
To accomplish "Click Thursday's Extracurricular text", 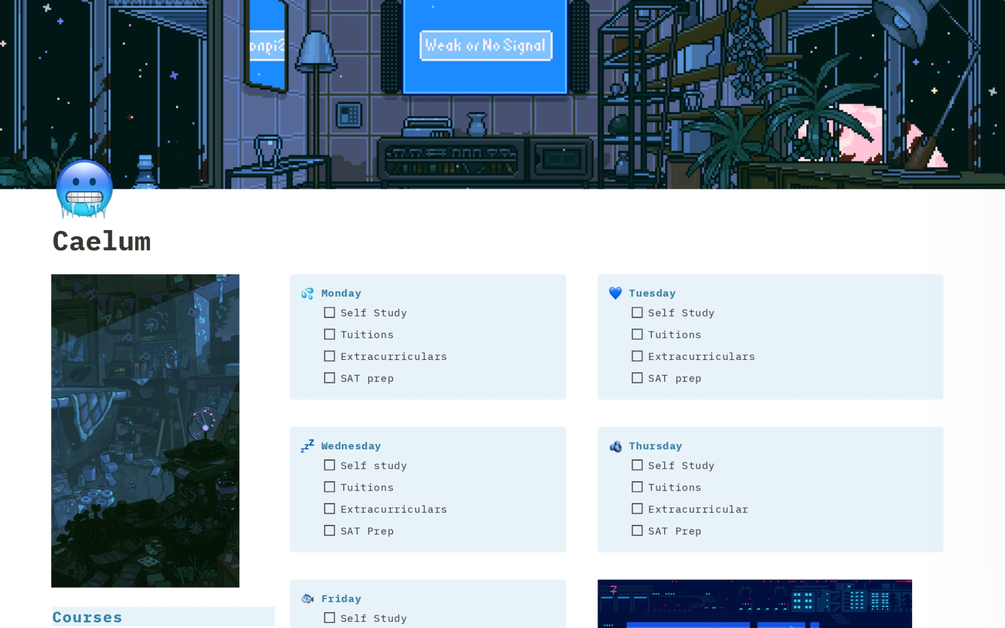I will tap(698, 509).
